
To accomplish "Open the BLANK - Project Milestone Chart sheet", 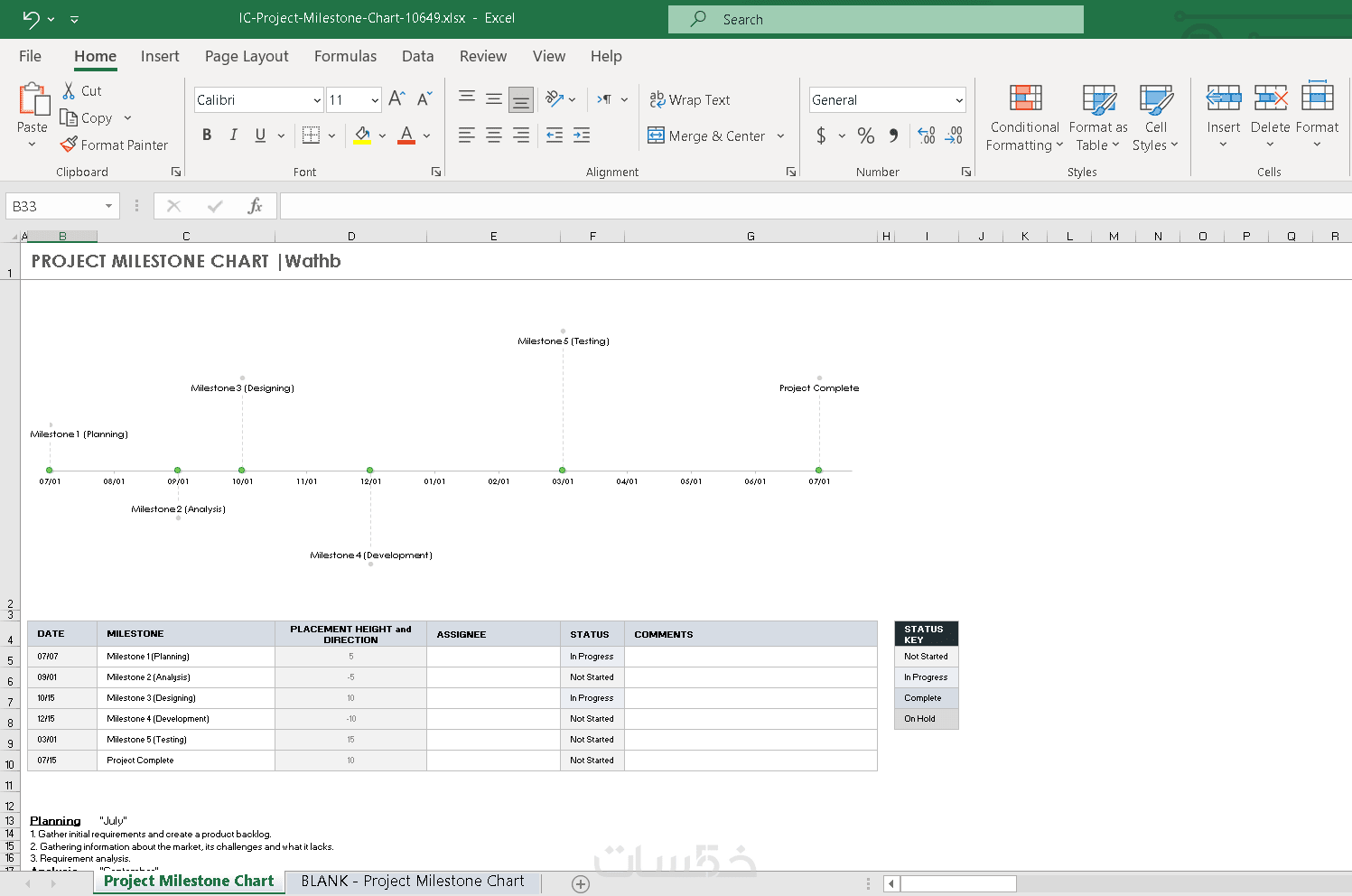I will coord(413,882).
